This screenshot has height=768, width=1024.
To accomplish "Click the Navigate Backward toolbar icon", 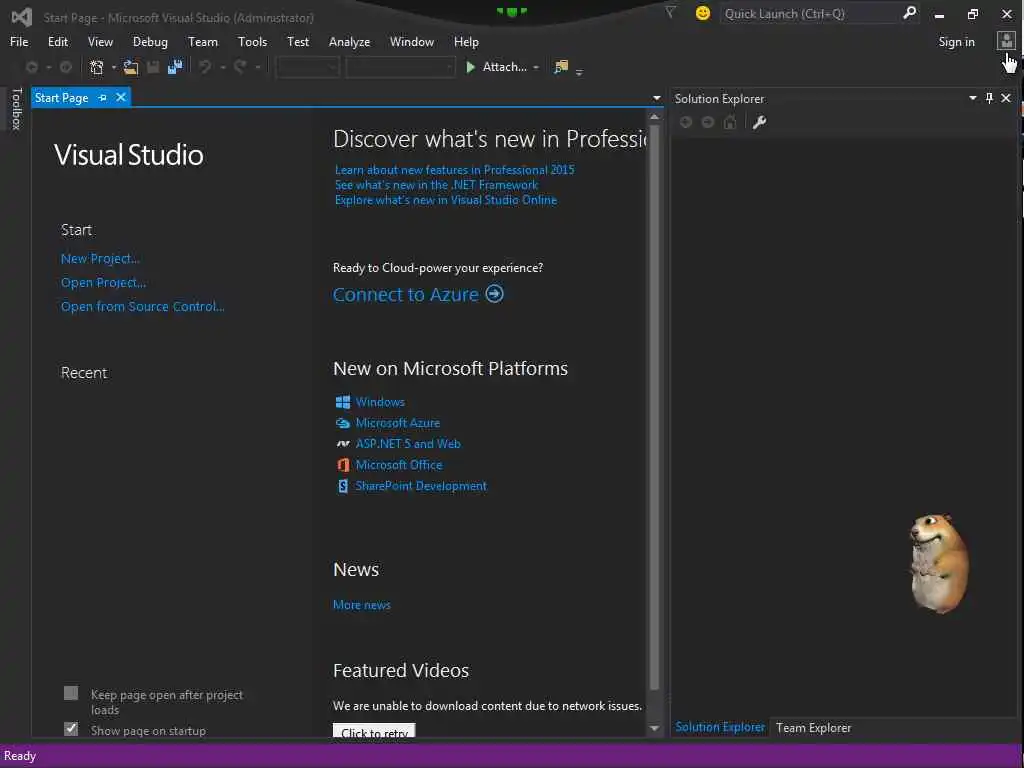I will pos(31,67).
